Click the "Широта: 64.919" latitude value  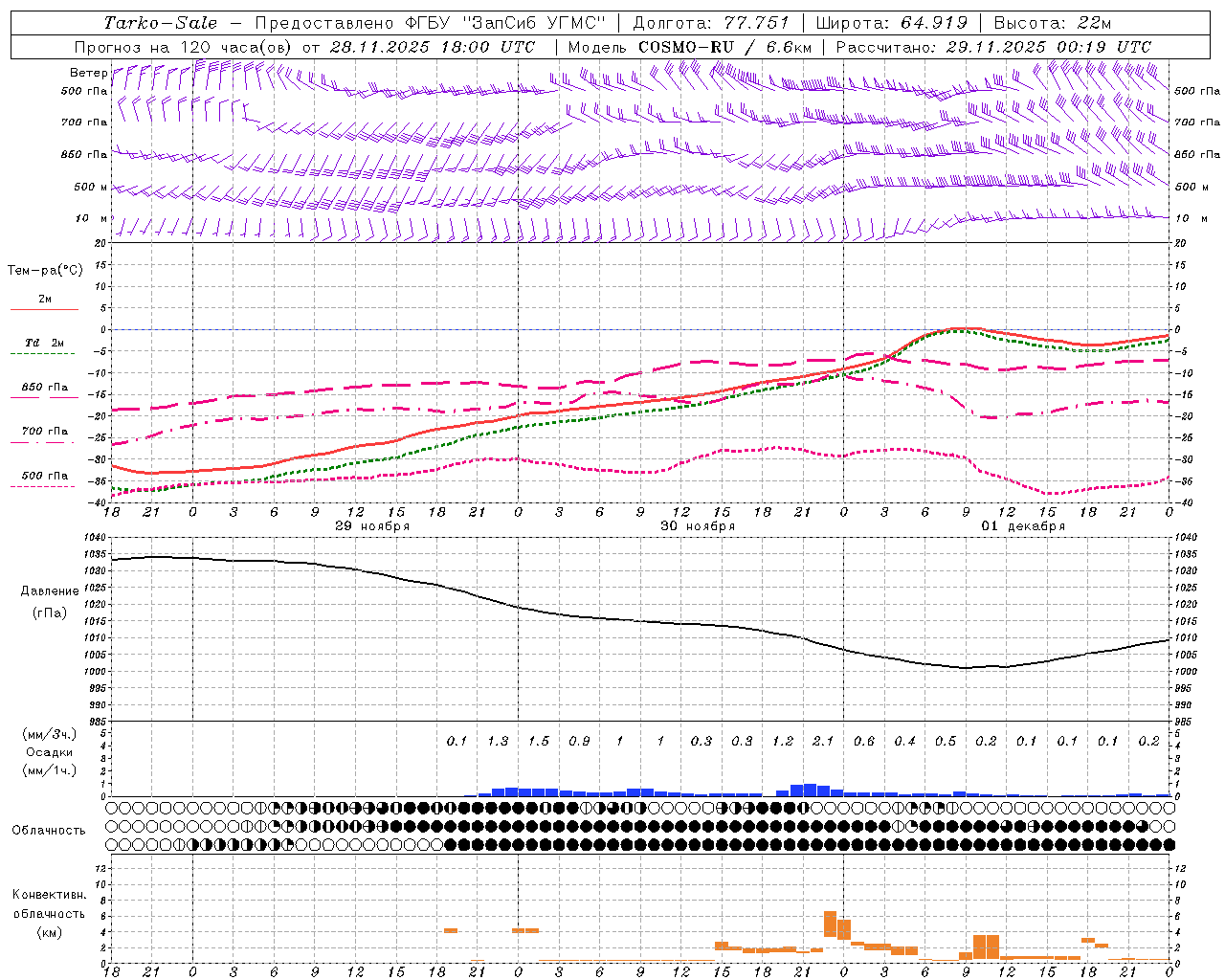[891, 23]
